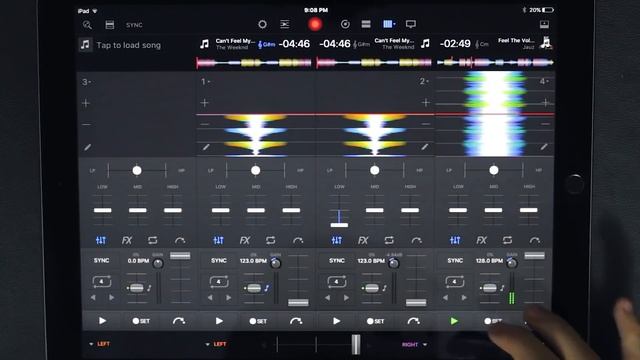Double deck 1 loop with right arrow
The width and height of the screenshot is (640, 360).
pyautogui.click(x=229, y=298)
